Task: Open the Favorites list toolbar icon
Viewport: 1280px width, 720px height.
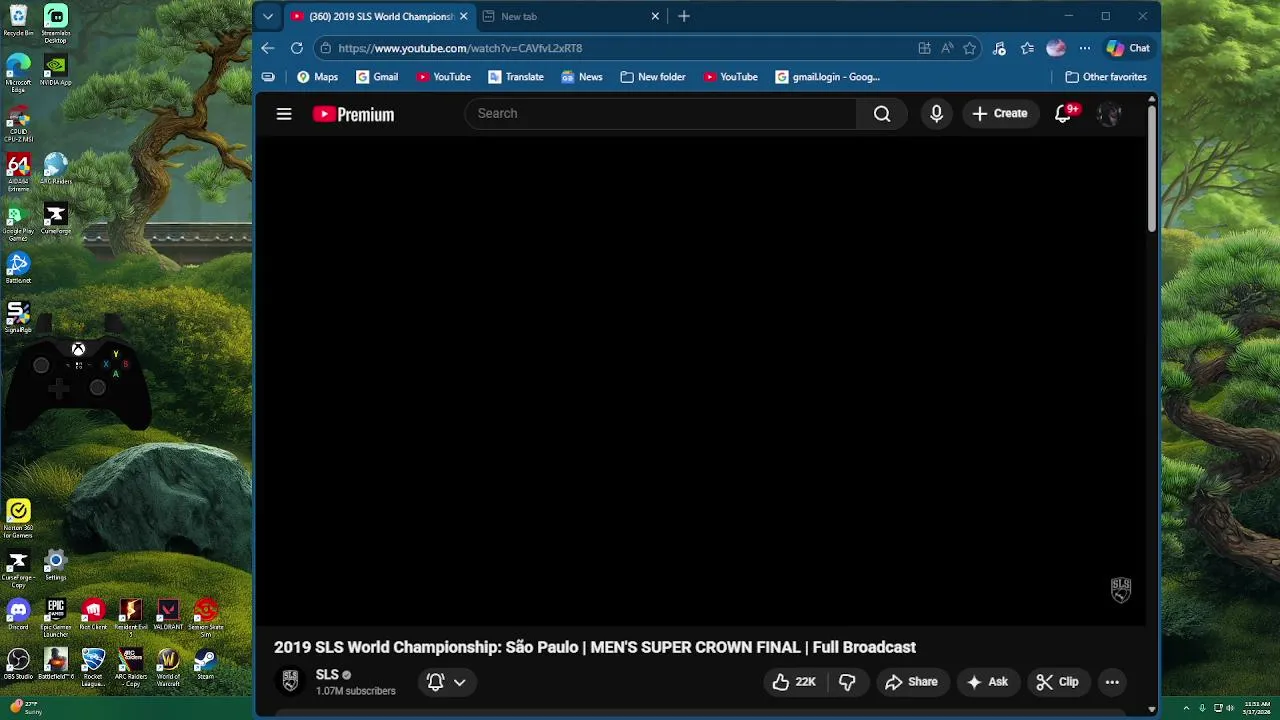Action: (x=1027, y=48)
